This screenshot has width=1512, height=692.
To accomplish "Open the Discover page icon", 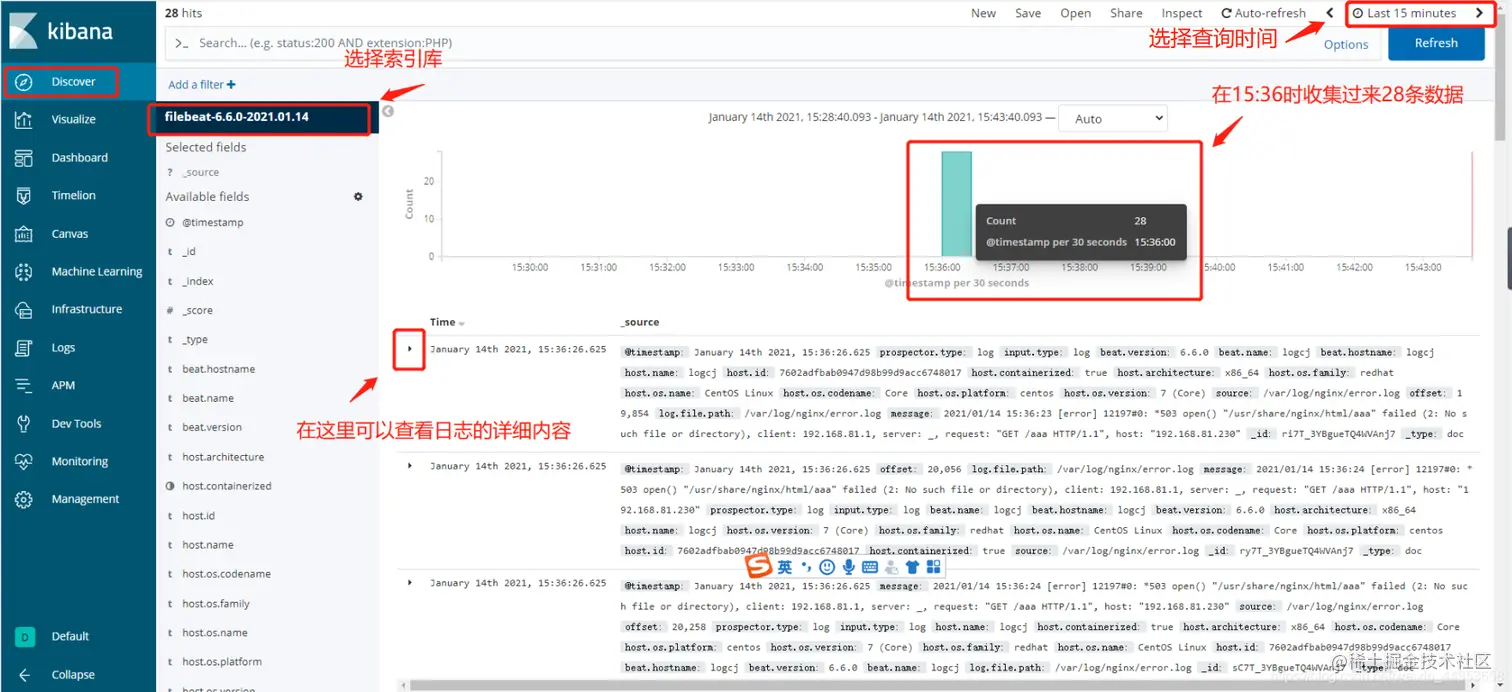I will tap(25, 82).
